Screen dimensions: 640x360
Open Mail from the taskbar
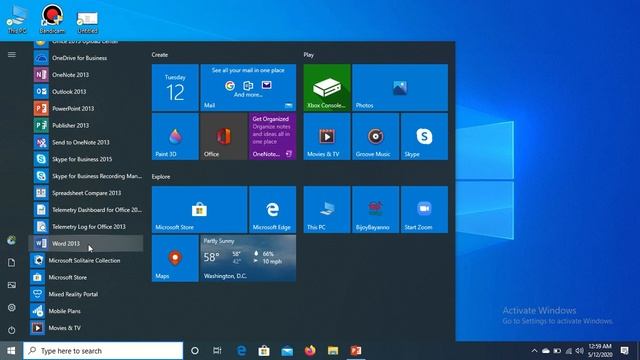pos(287,351)
